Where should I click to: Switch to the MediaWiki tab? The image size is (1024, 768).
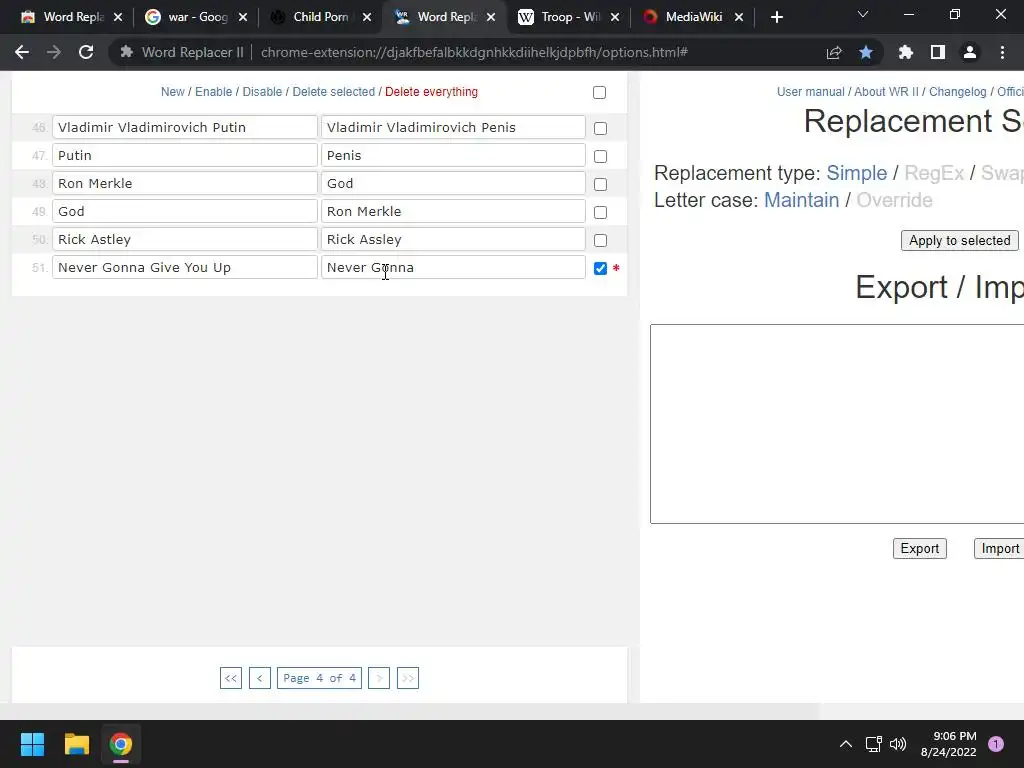point(692,18)
